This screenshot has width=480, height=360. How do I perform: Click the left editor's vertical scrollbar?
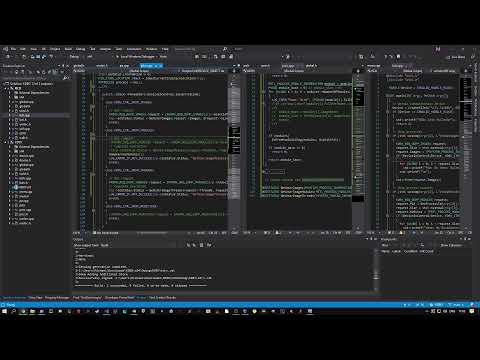(x=234, y=152)
